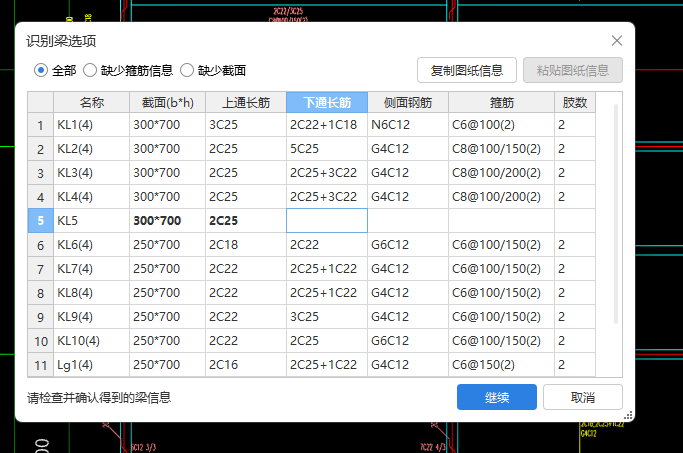Click the 粘贴图纸信息 button
The width and height of the screenshot is (683, 453).
click(572, 70)
